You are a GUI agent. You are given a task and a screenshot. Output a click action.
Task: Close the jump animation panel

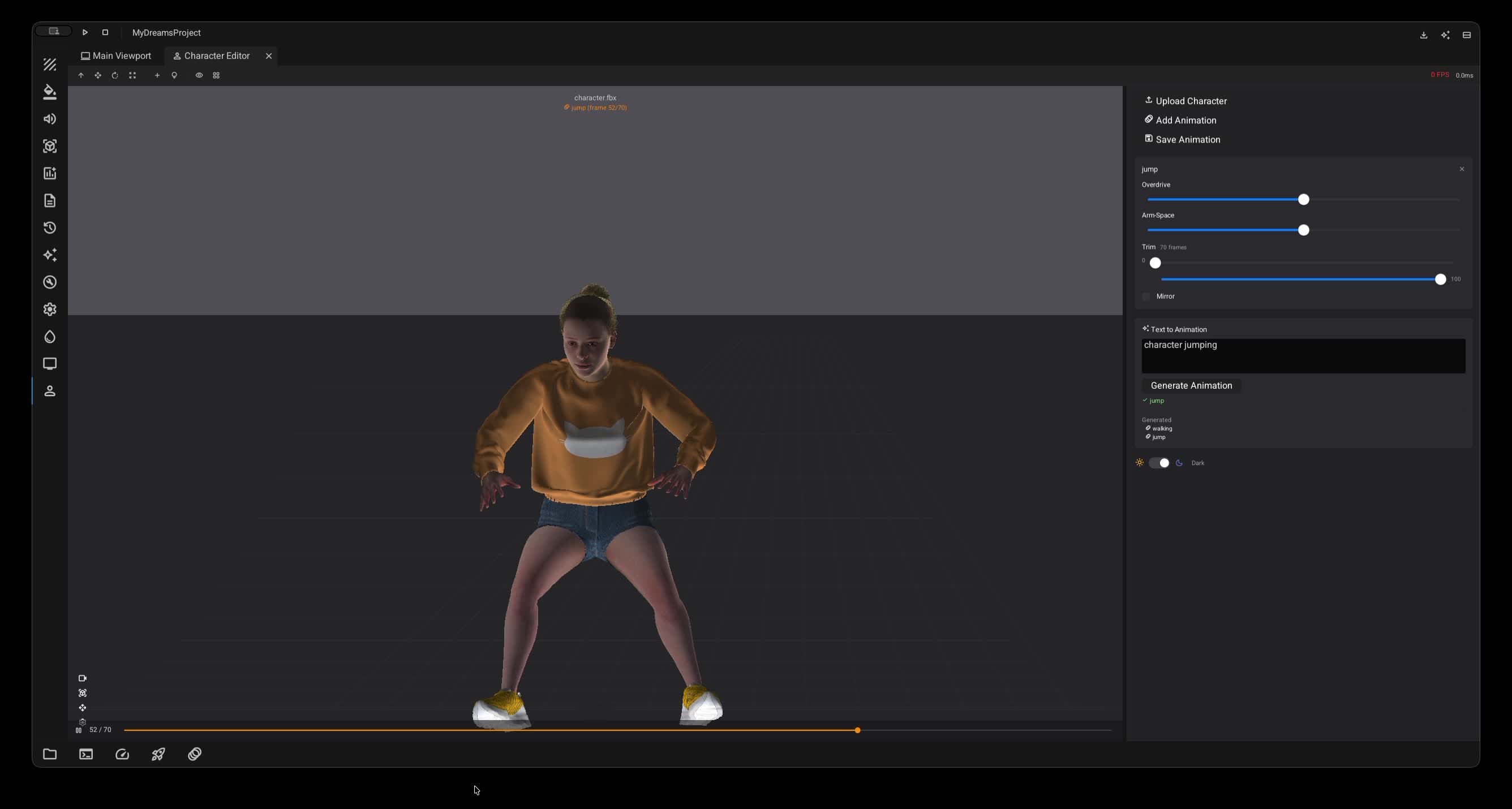[x=1462, y=169]
